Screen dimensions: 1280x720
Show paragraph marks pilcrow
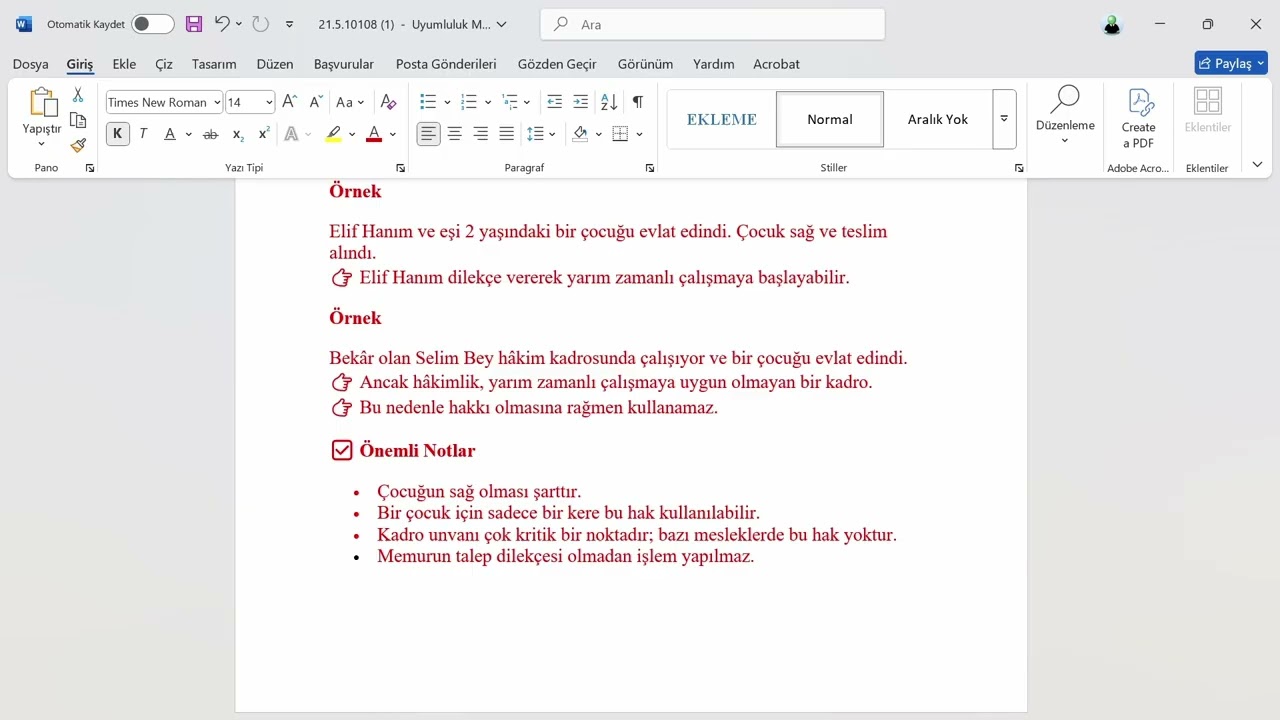637,102
